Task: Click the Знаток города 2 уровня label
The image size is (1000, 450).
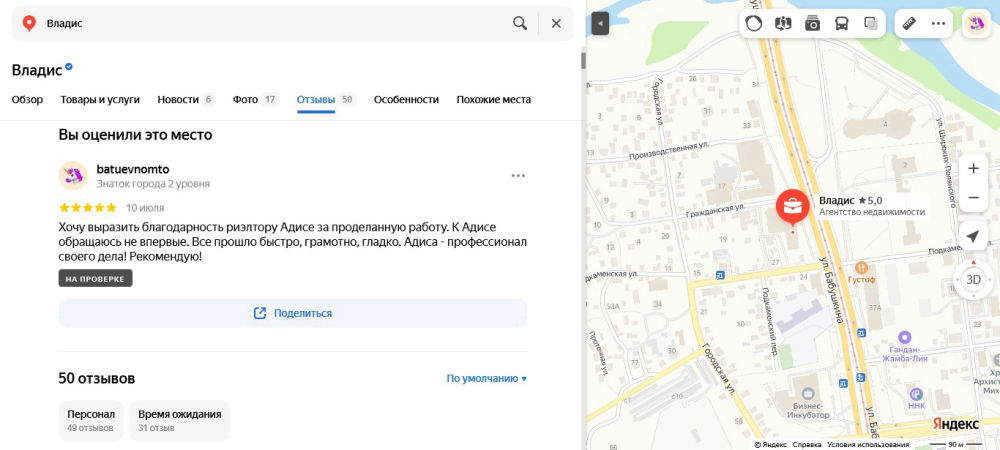Action: pyautogui.click(x=153, y=184)
